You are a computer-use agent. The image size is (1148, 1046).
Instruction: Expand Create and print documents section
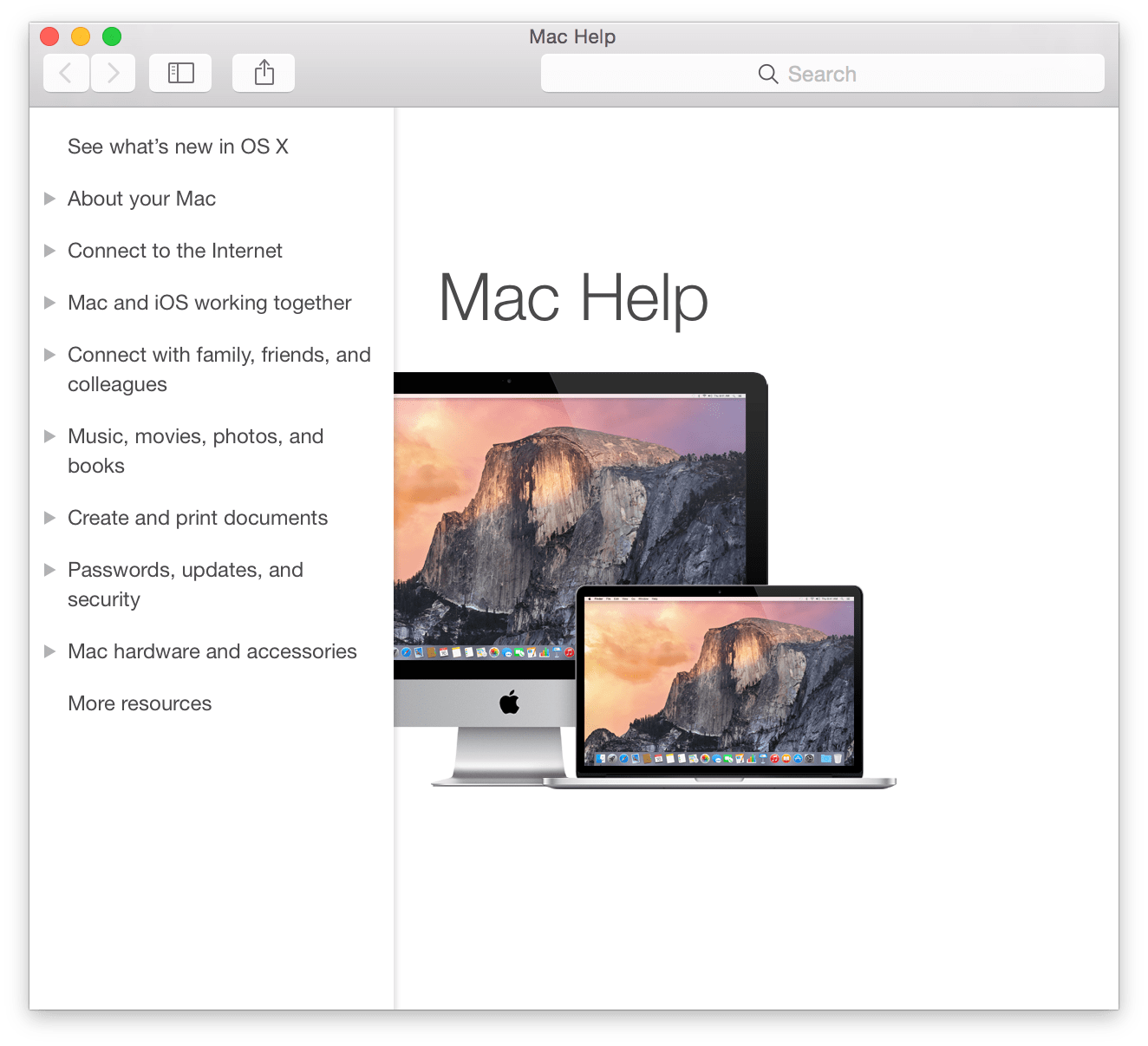click(x=49, y=518)
